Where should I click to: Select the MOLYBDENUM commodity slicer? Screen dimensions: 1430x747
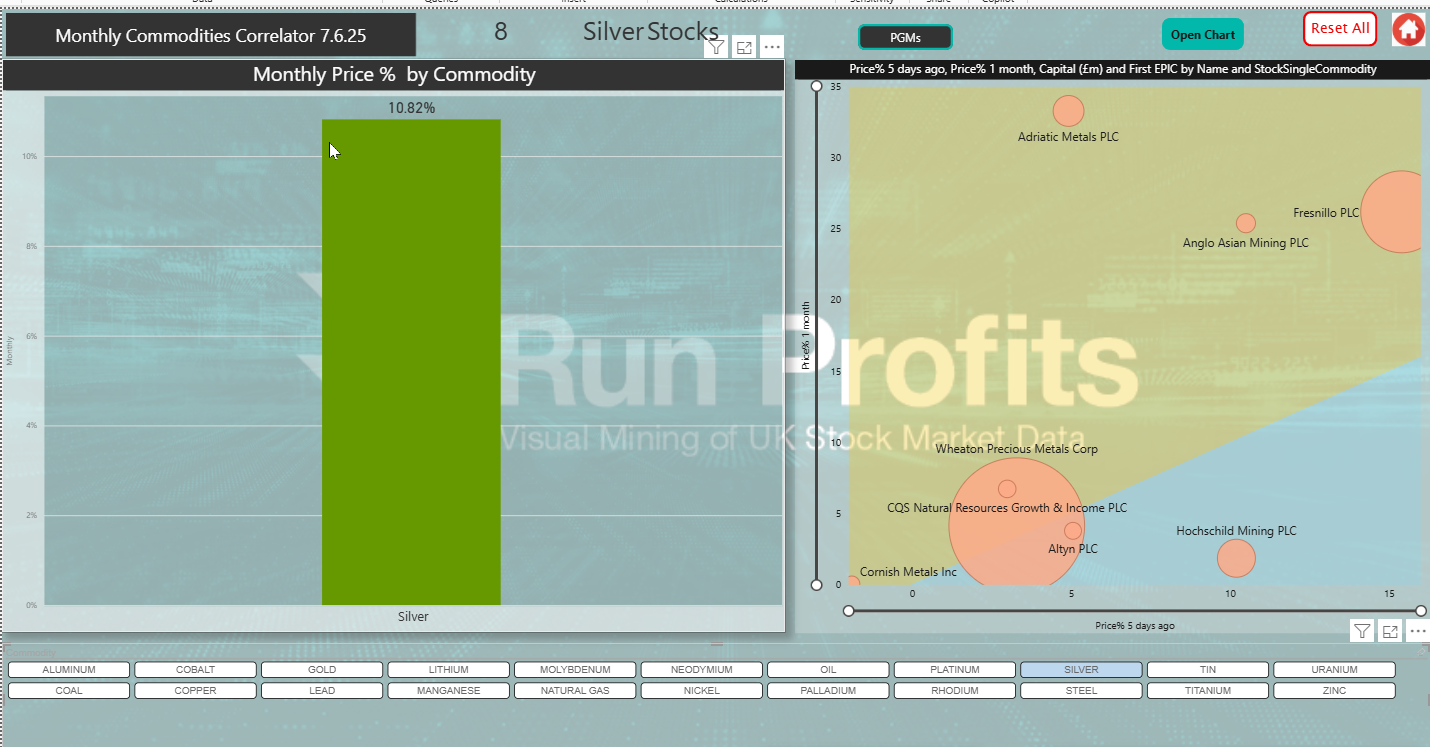point(575,670)
